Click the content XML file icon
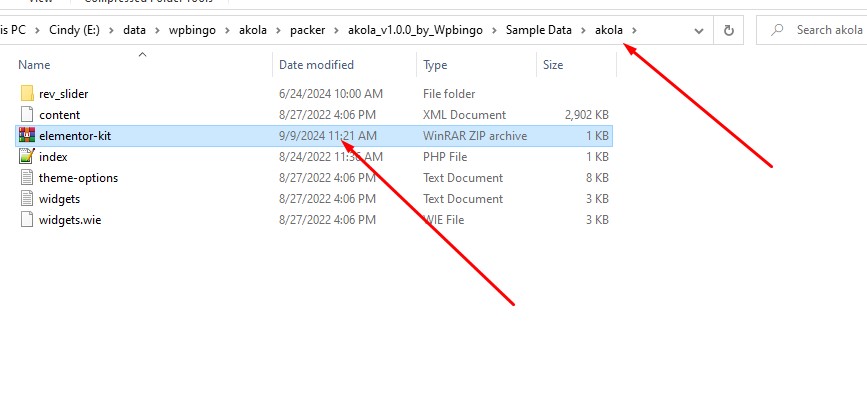This screenshot has width=867, height=401. click(x=27, y=114)
